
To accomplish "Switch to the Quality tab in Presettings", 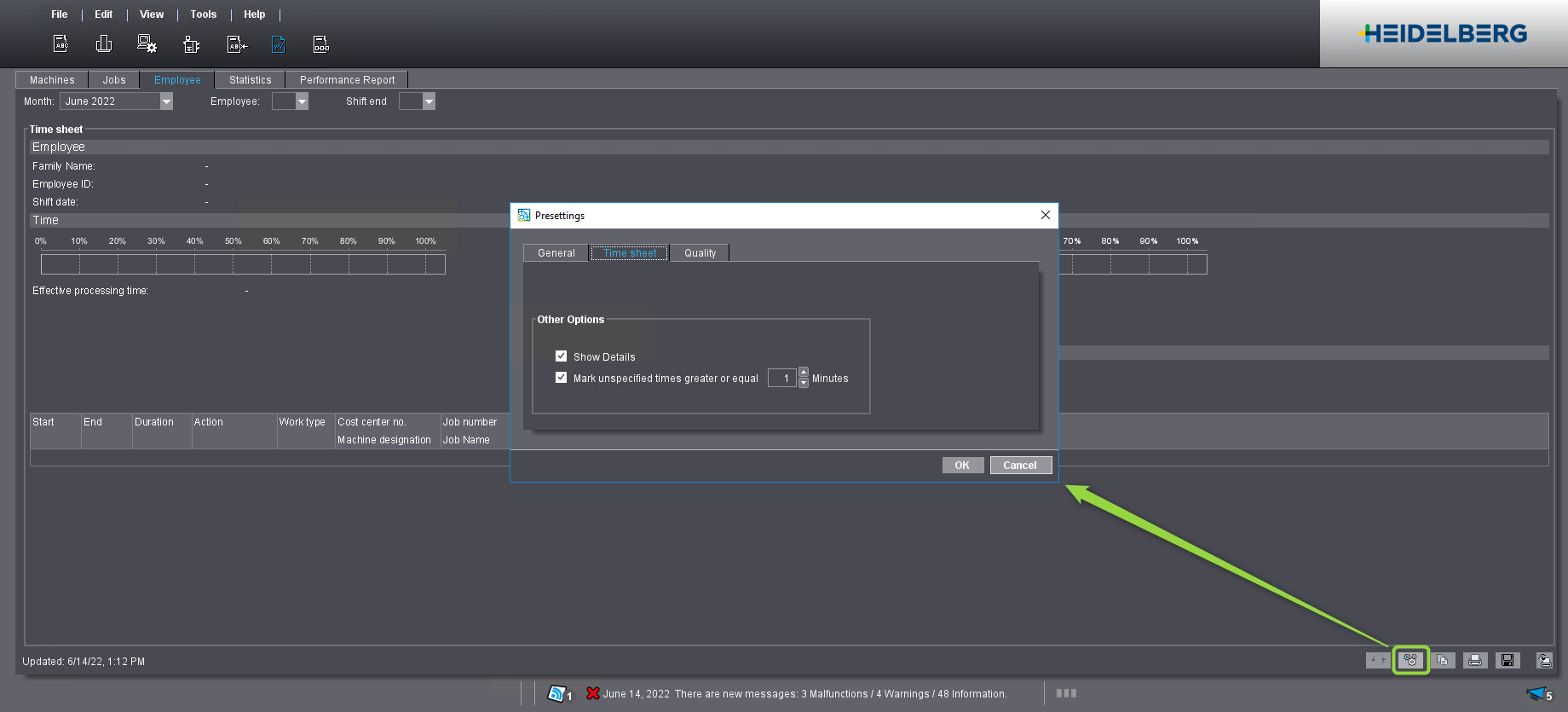I will tap(700, 253).
